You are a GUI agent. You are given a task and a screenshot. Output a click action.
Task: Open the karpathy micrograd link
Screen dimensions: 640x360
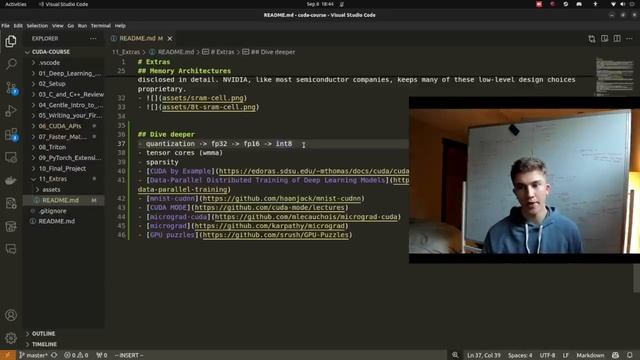270,226
